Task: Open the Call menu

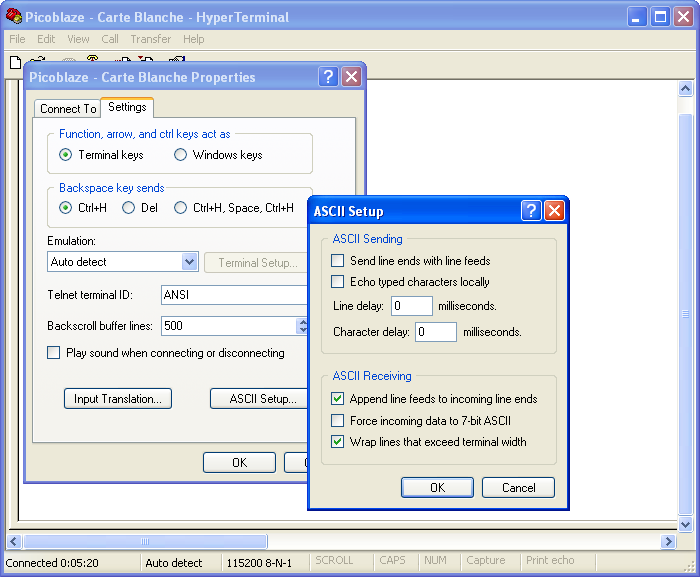Action: tap(110, 39)
